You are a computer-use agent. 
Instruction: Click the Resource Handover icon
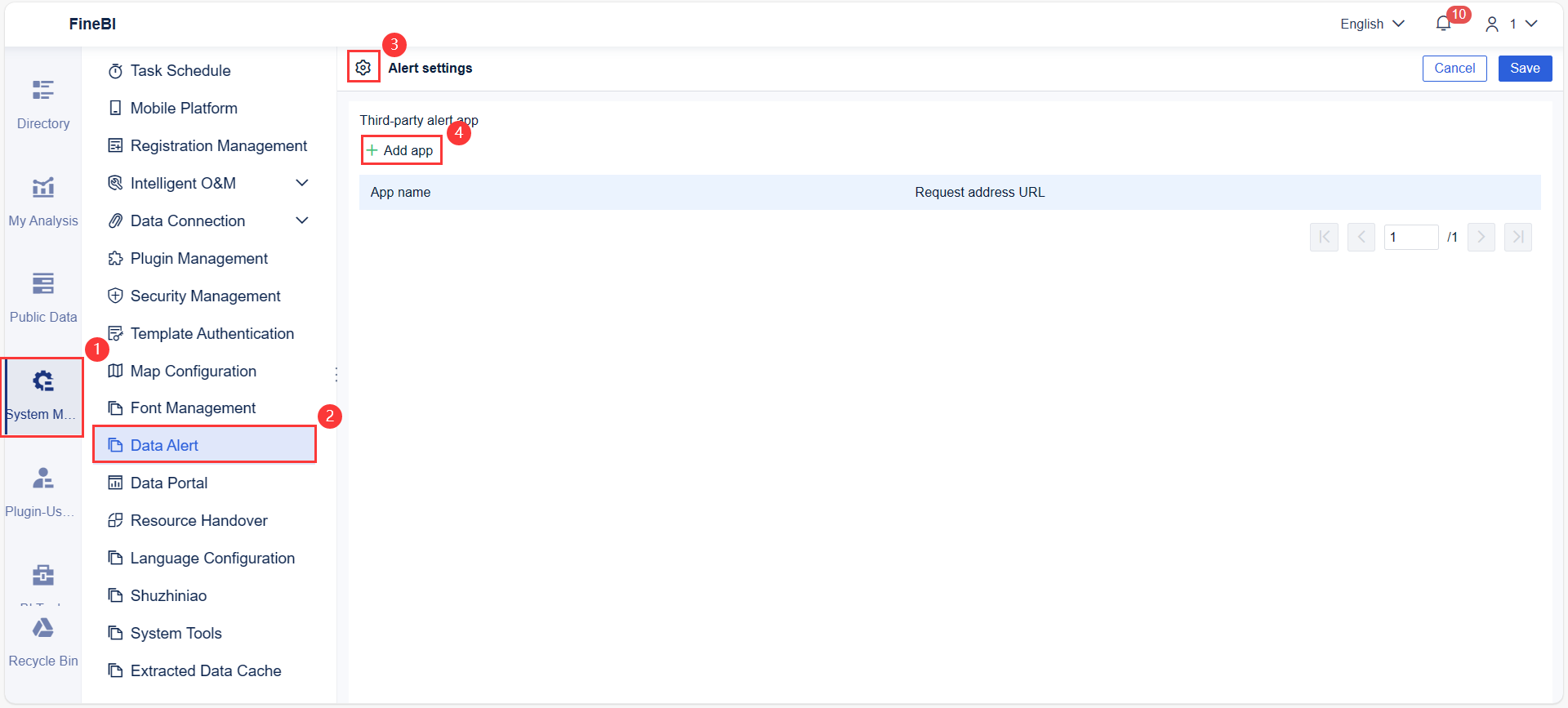pyautogui.click(x=115, y=520)
